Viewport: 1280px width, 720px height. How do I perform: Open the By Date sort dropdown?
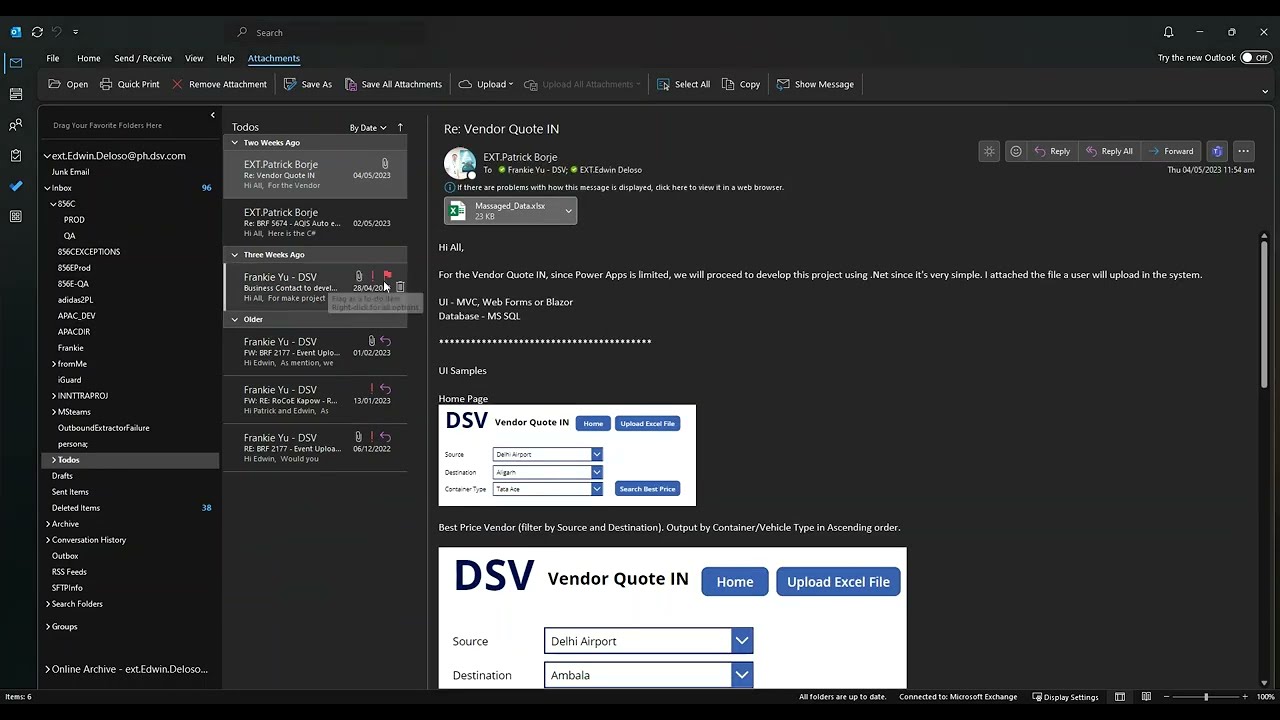pos(368,128)
